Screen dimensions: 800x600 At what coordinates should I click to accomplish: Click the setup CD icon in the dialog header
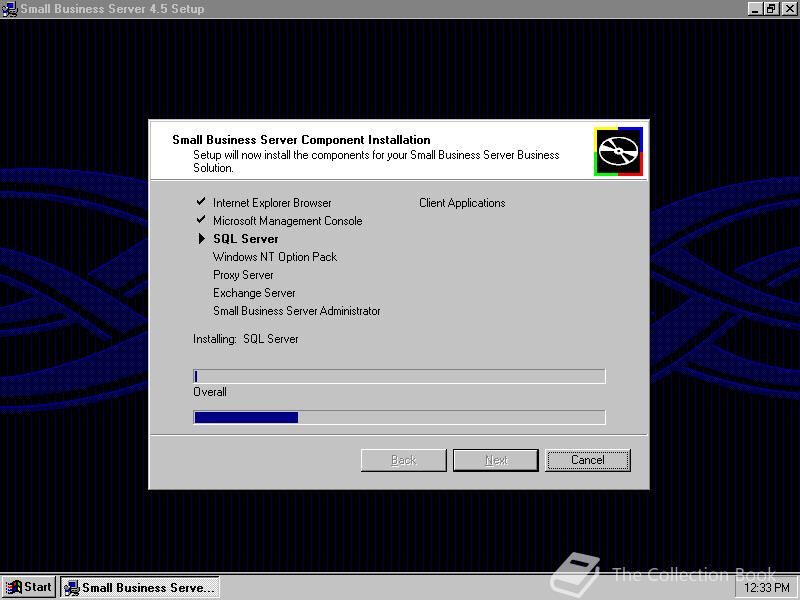(x=618, y=152)
